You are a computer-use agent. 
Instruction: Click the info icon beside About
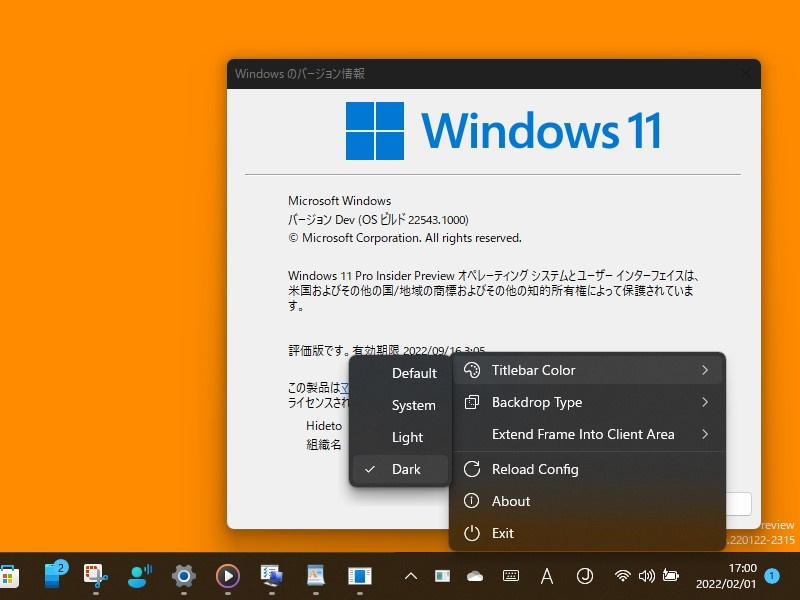coord(473,501)
